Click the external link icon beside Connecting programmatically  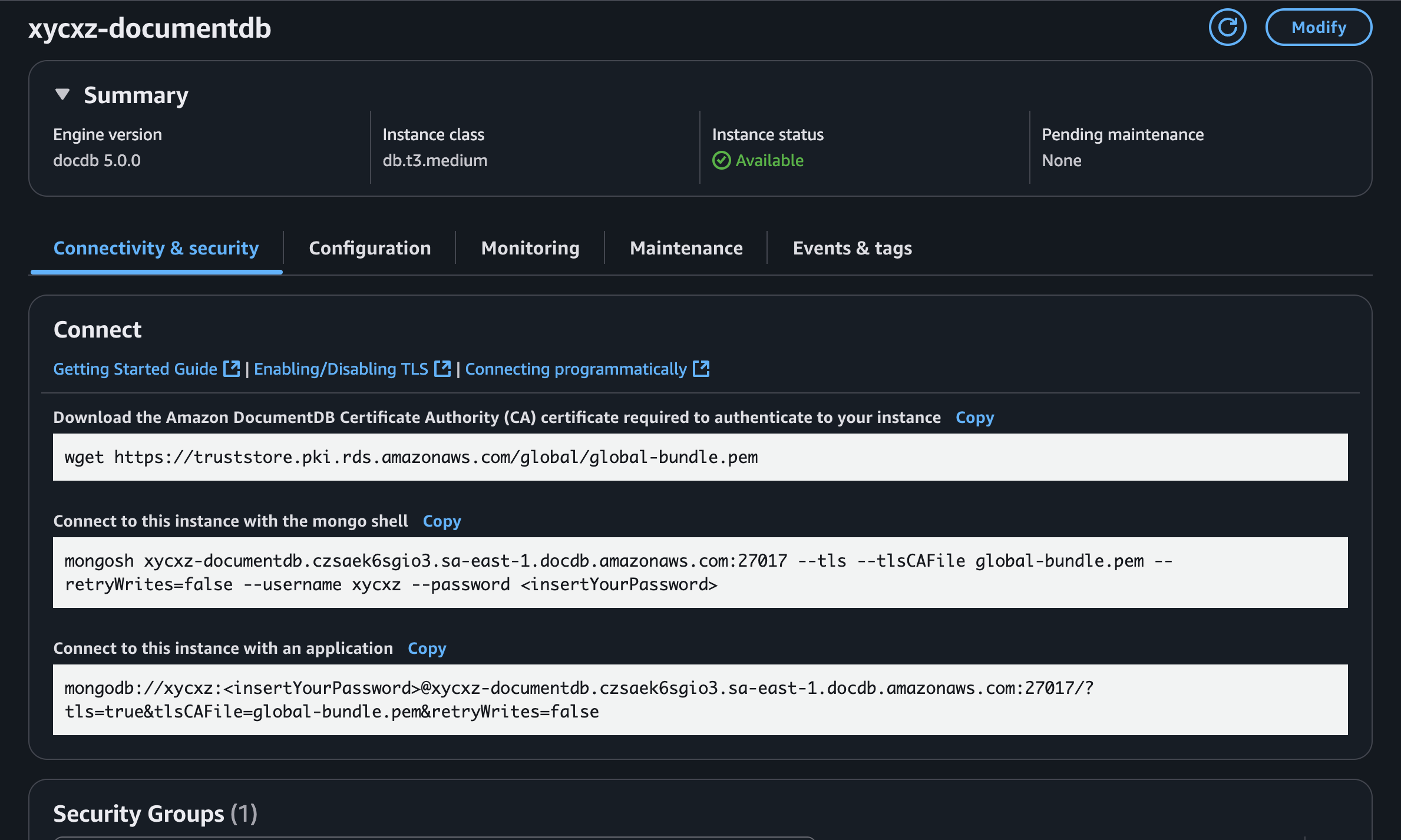point(701,368)
